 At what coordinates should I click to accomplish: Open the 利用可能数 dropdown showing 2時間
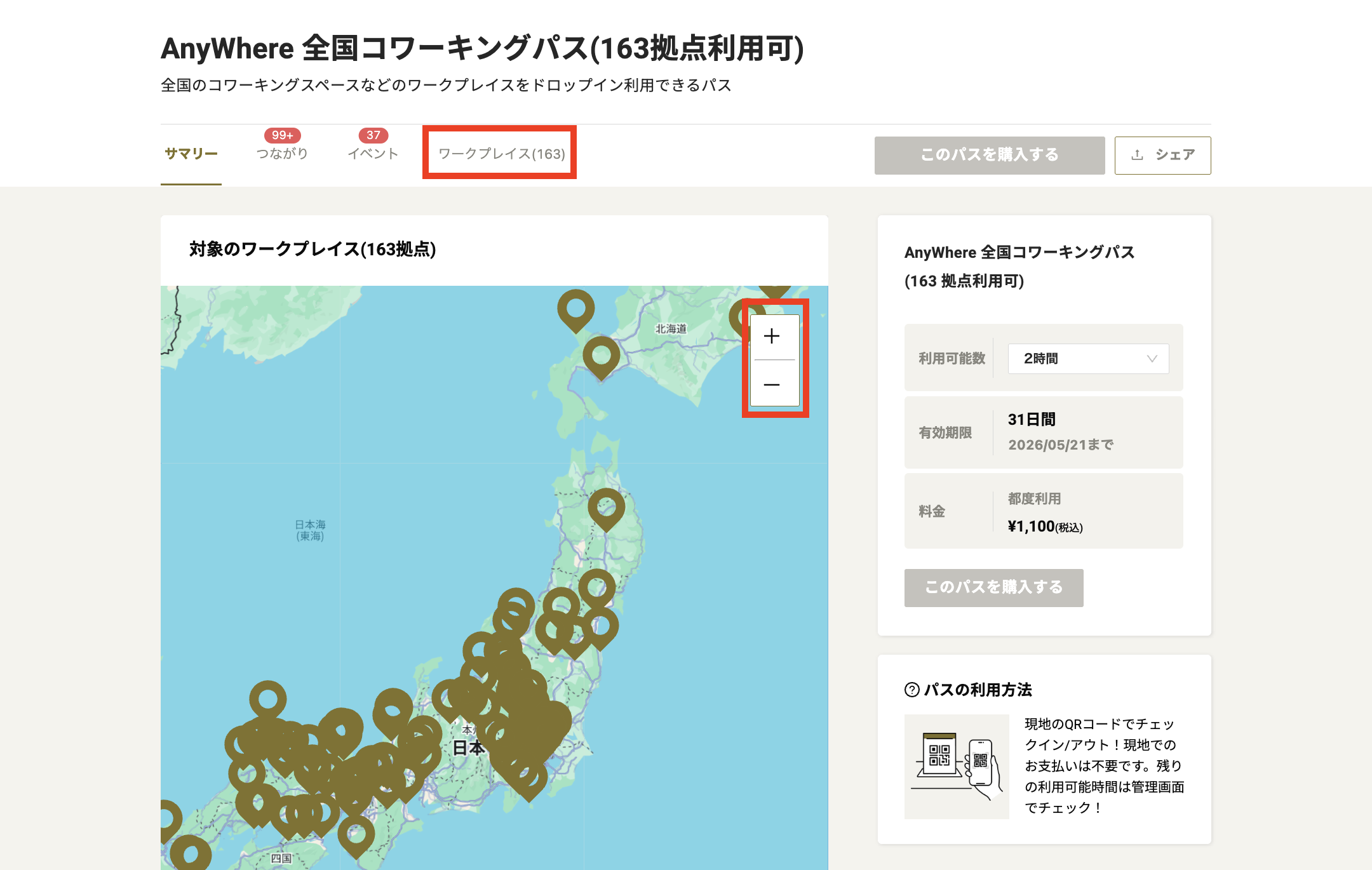(x=1088, y=359)
